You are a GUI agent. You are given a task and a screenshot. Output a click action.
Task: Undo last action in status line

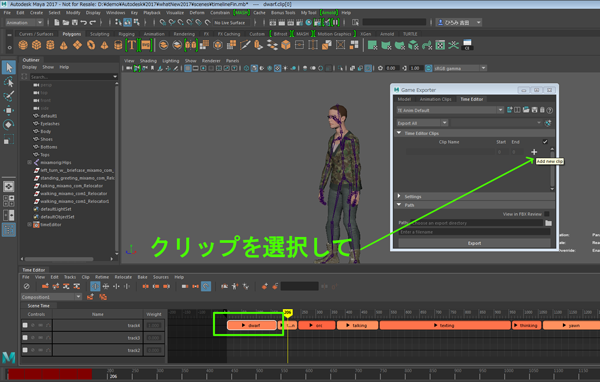tap(83, 23)
